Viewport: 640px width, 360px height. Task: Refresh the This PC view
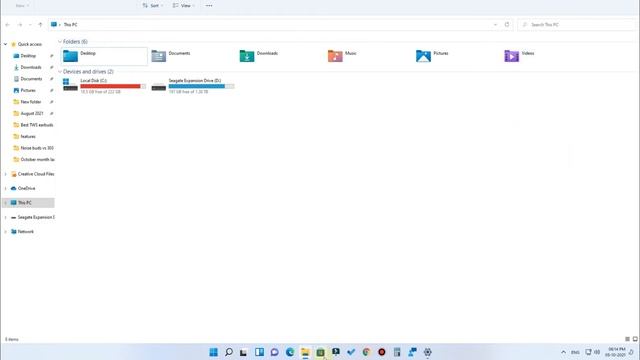click(507, 24)
